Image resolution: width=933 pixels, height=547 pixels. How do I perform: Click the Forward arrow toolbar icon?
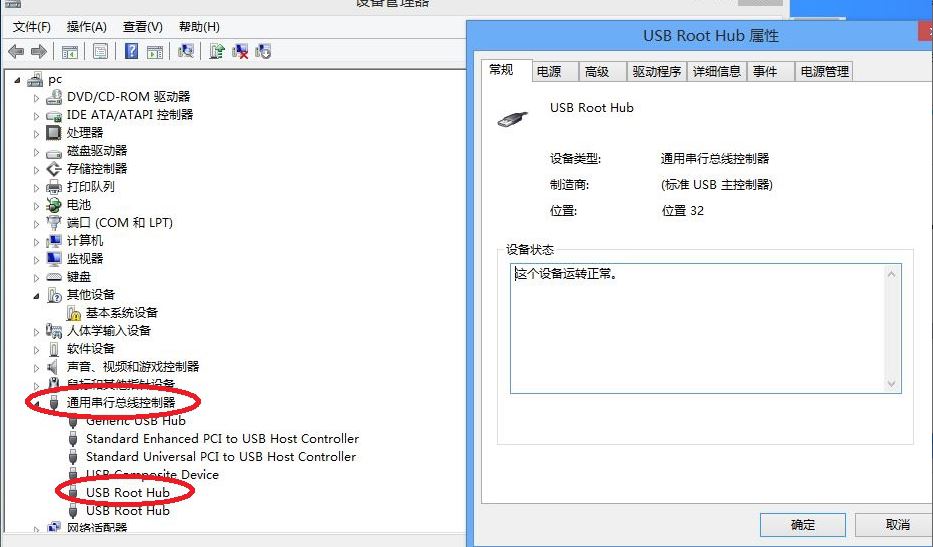(x=39, y=52)
